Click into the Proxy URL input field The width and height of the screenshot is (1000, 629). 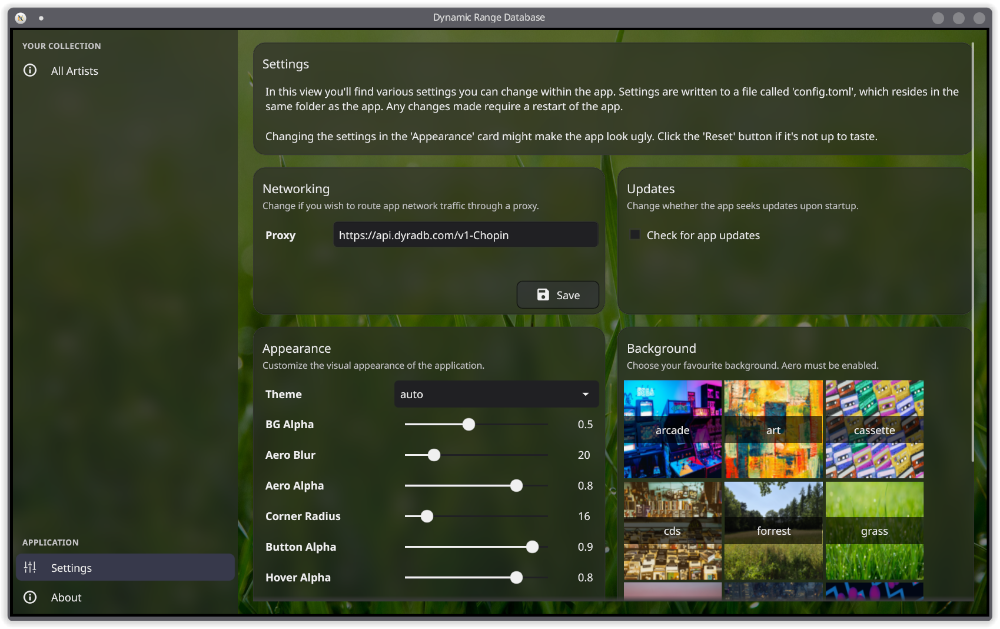(x=466, y=235)
